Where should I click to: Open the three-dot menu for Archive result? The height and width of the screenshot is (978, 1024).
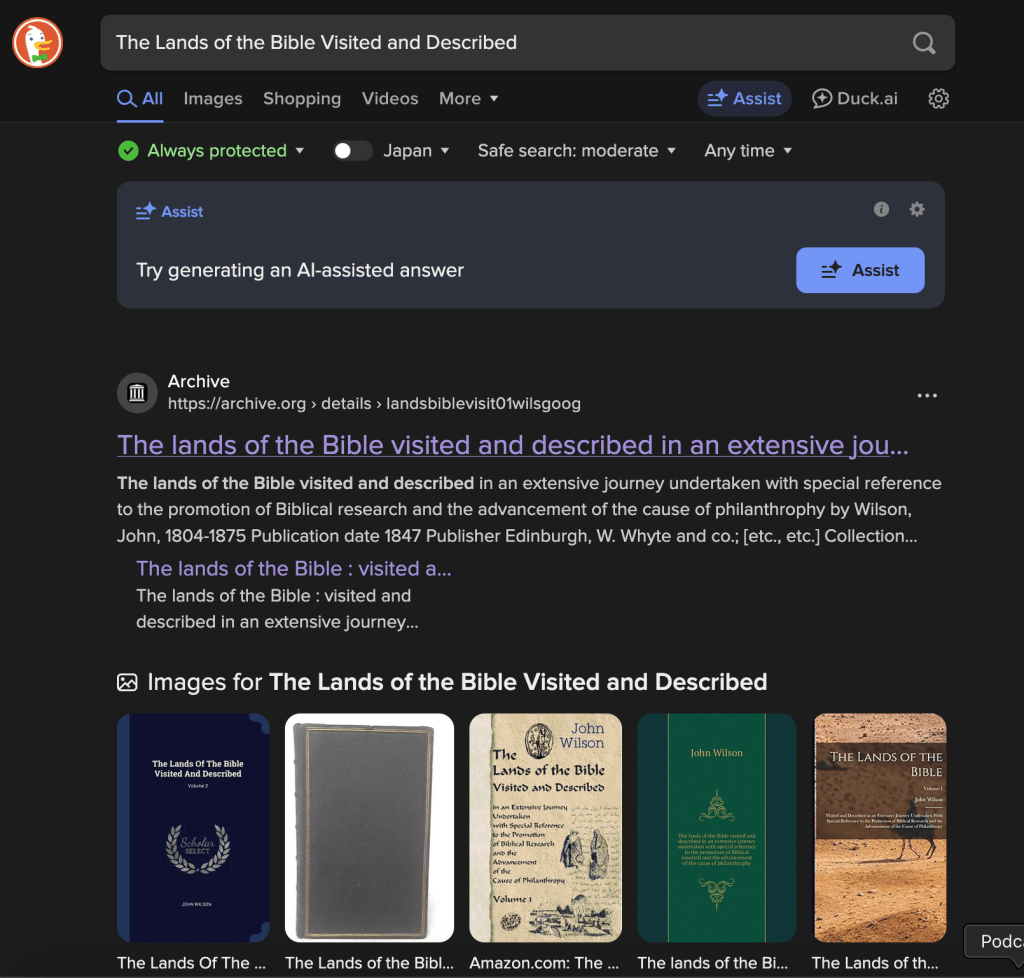[927, 396]
